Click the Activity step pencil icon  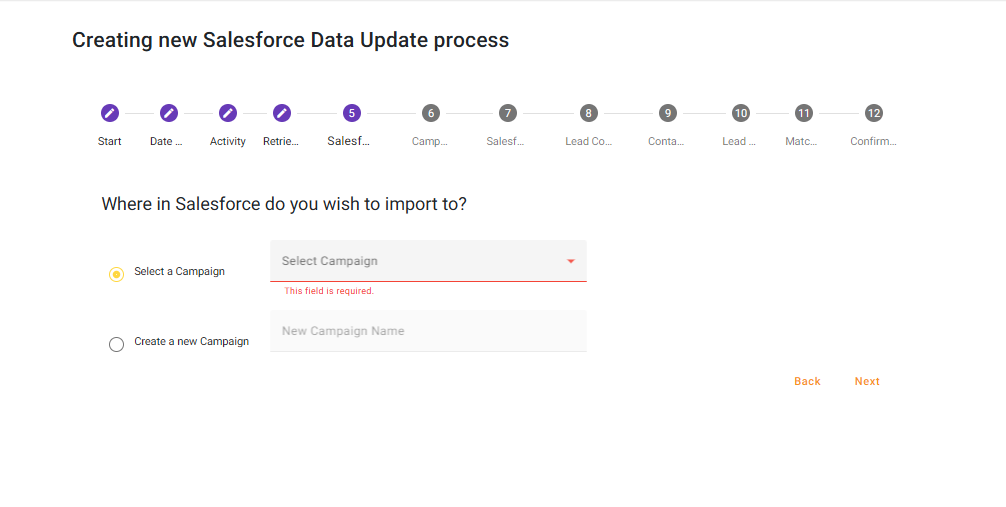tap(228, 113)
